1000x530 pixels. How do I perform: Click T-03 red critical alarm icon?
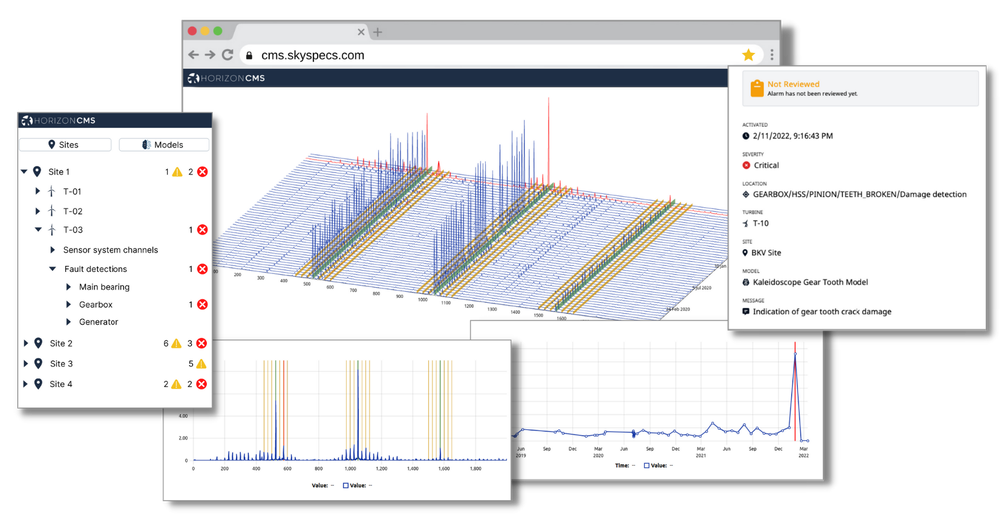pyautogui.click(x=202, y=230)
